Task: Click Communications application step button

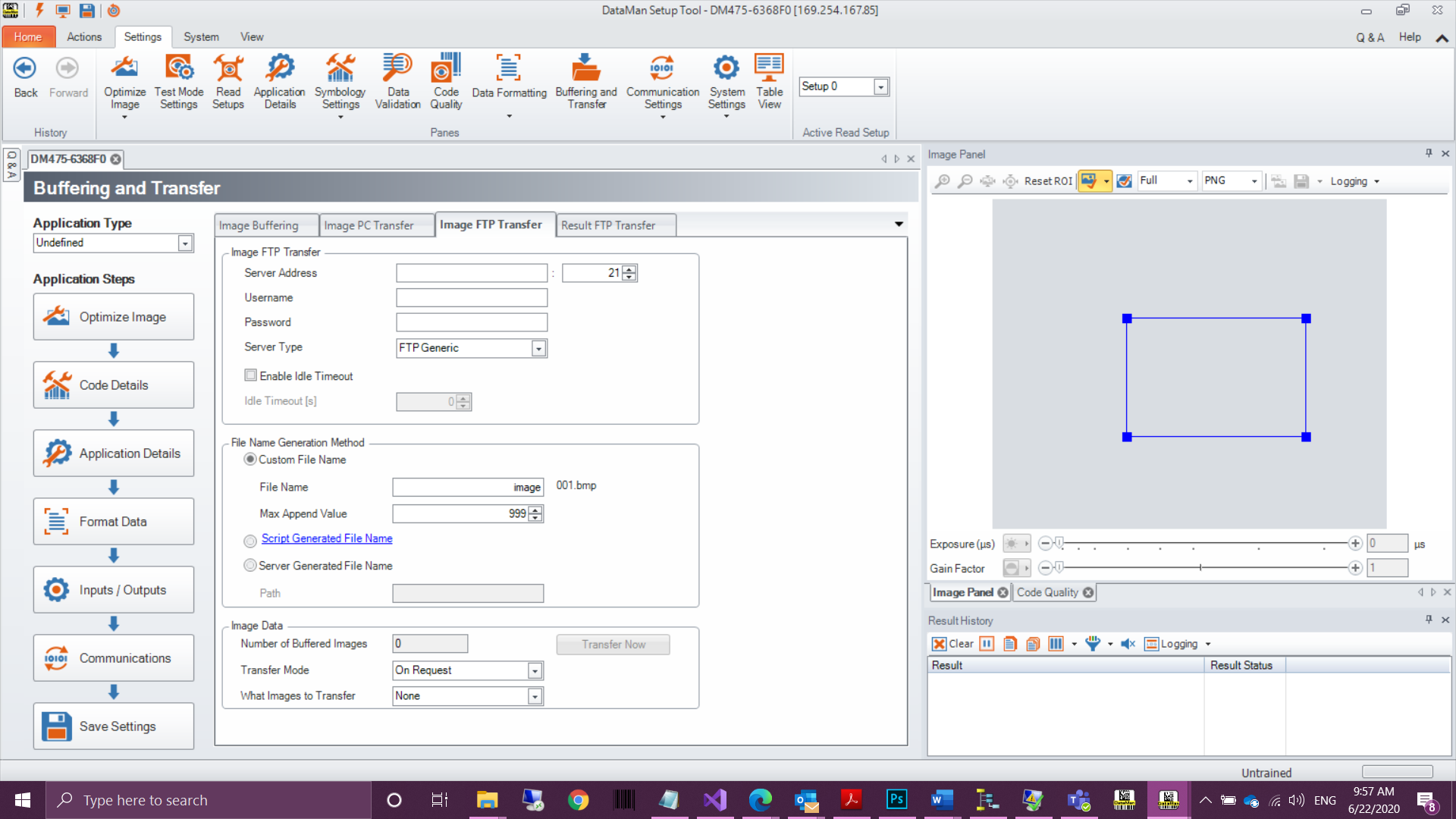Action: pos(114,657)
